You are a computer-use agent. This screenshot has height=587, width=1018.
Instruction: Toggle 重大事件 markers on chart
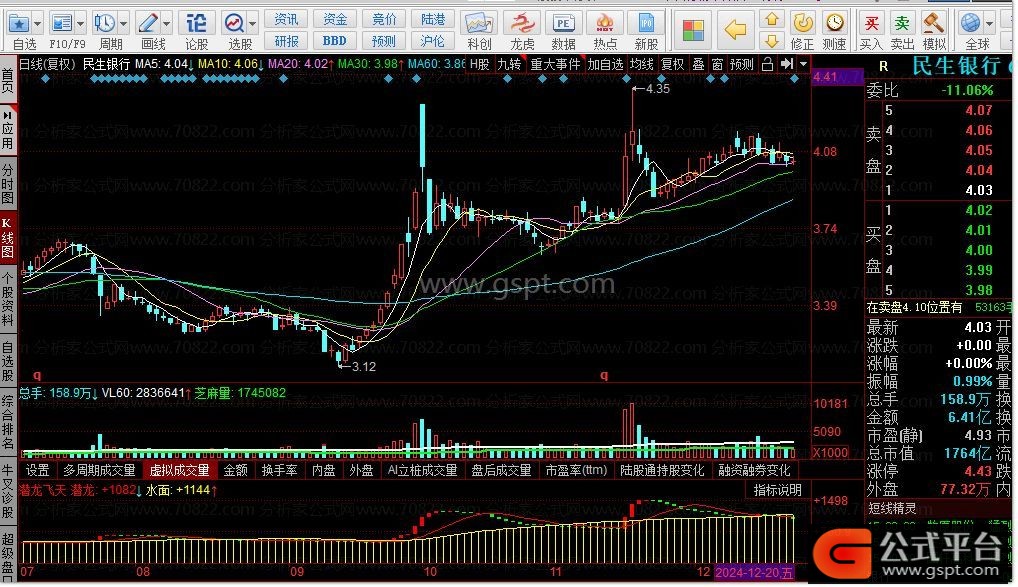pyautogui.click(x=555, y=64)
